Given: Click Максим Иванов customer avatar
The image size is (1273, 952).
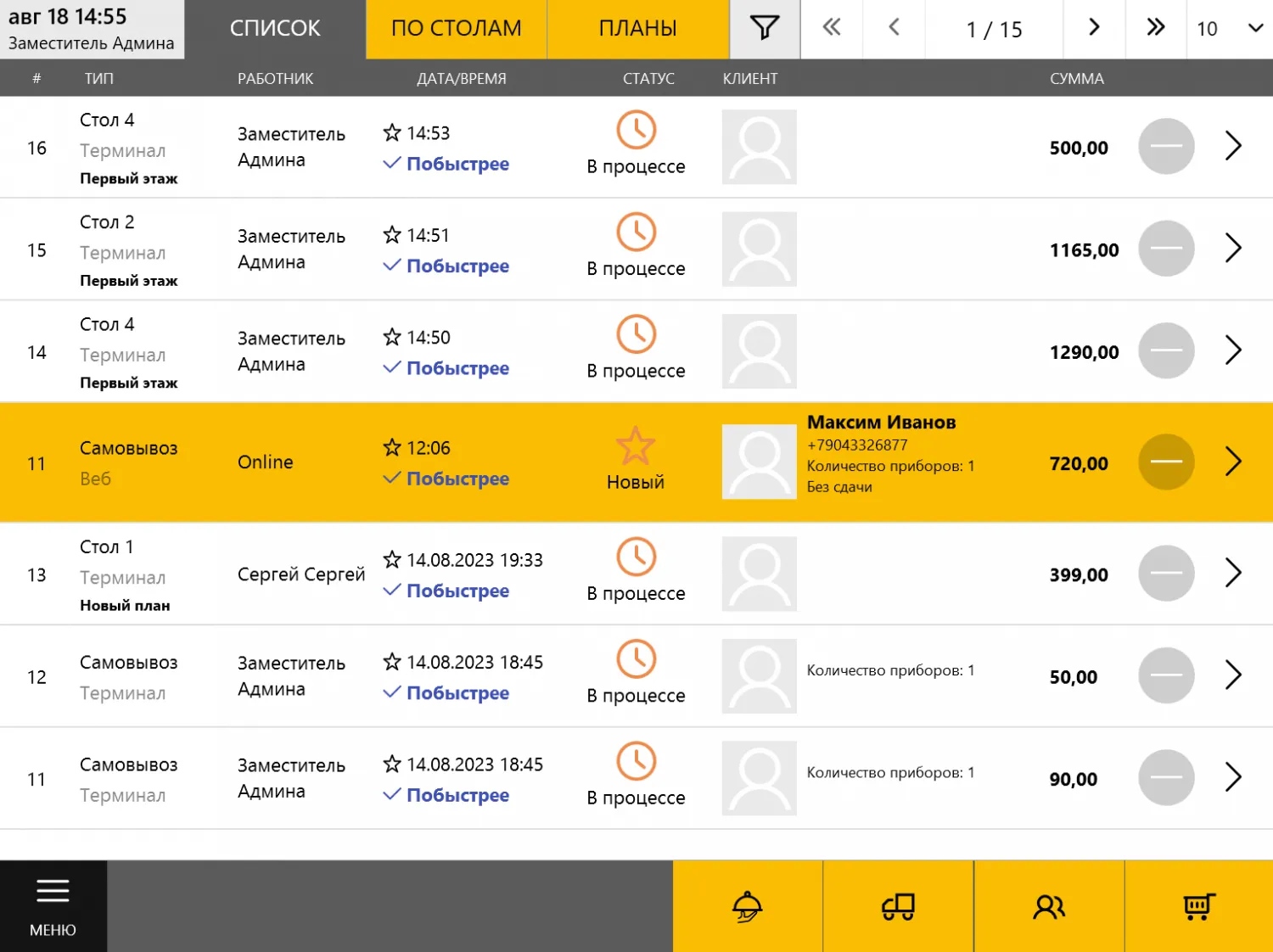Looking at the screenshot, I should click(x=759, y=462).
